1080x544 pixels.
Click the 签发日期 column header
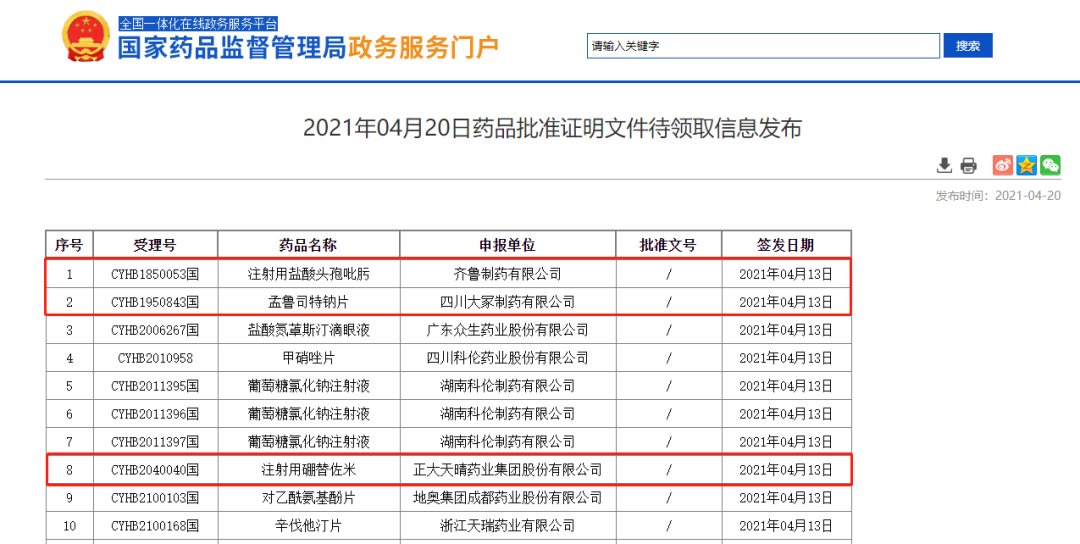785,245
